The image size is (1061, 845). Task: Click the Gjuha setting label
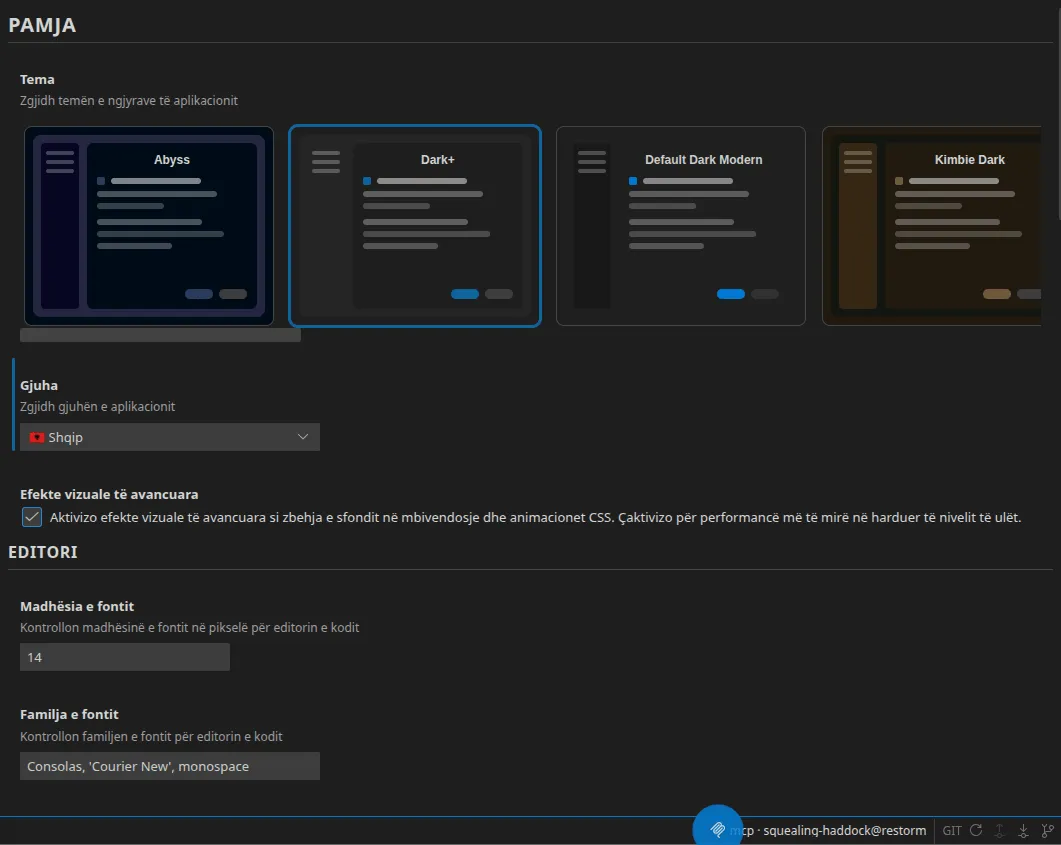[x=39, y=385]
